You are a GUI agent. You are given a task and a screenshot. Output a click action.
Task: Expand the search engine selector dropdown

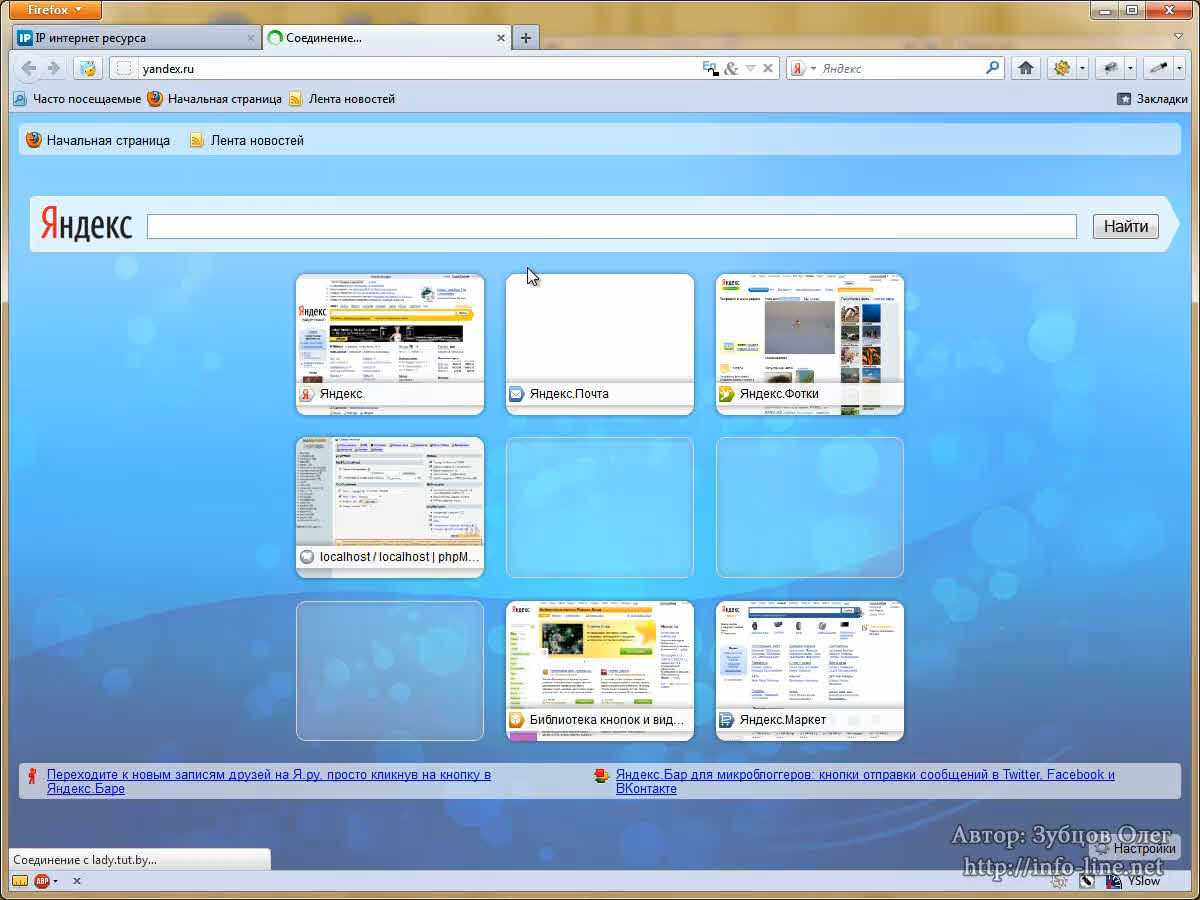click(x=813, y=69)
